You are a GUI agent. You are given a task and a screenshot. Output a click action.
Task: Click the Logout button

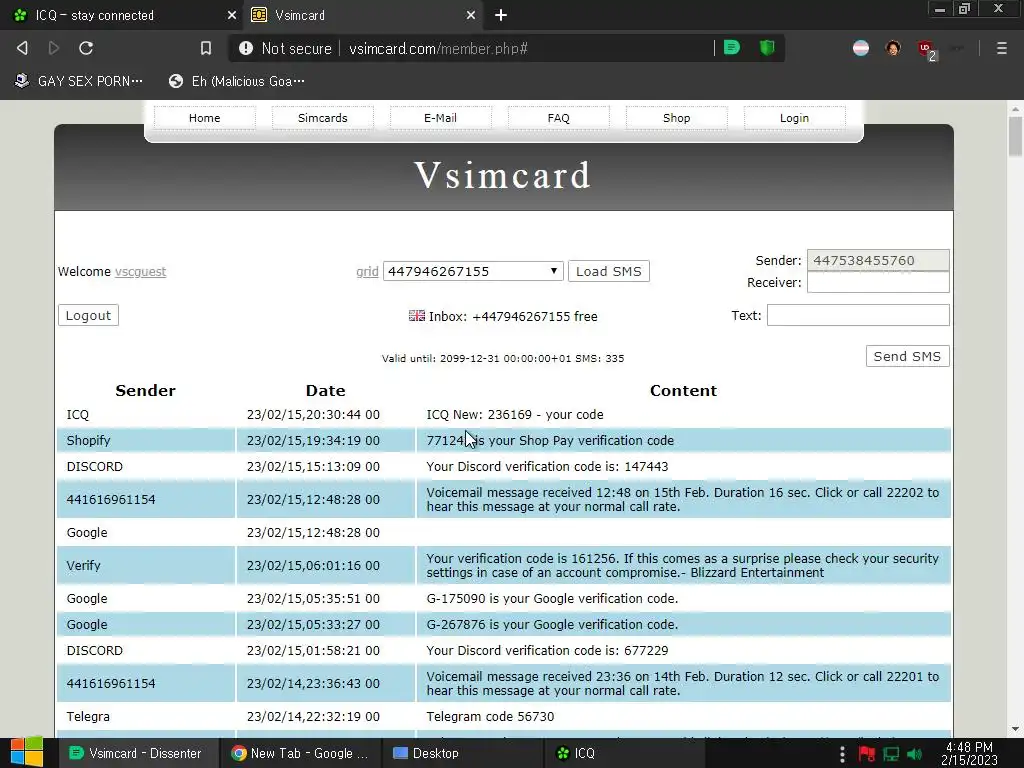(x=88, y=315)
